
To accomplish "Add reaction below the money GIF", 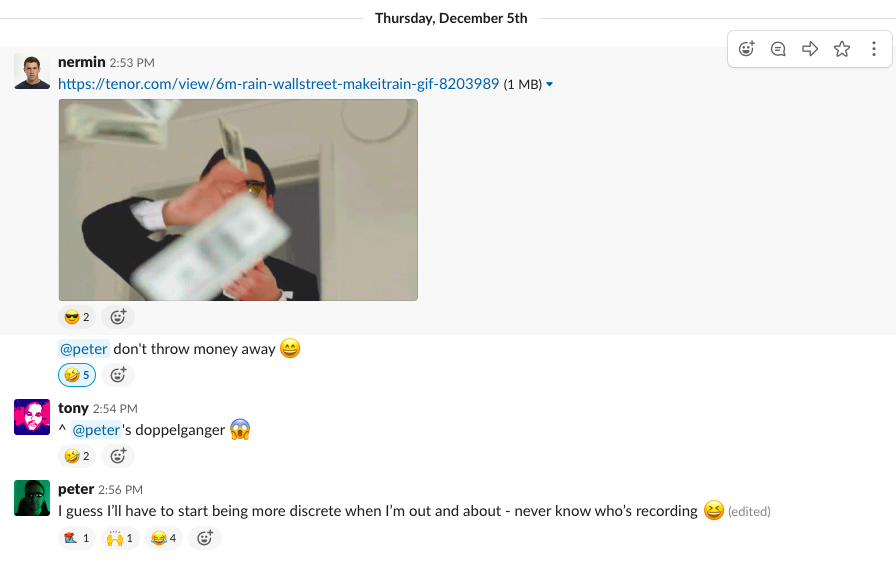I will pyautogui.click(x=118, y=317).
